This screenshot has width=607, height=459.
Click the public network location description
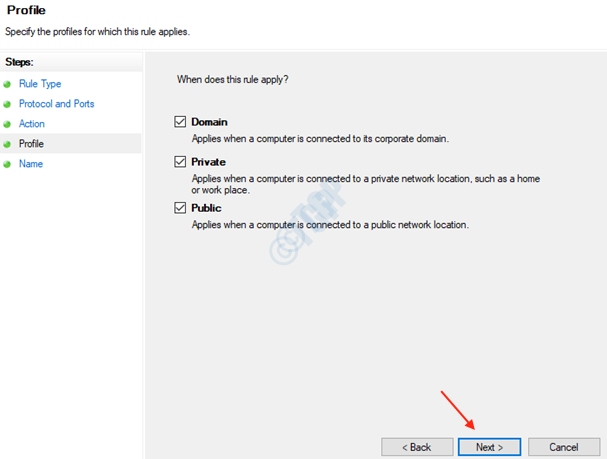click(330, 225)
